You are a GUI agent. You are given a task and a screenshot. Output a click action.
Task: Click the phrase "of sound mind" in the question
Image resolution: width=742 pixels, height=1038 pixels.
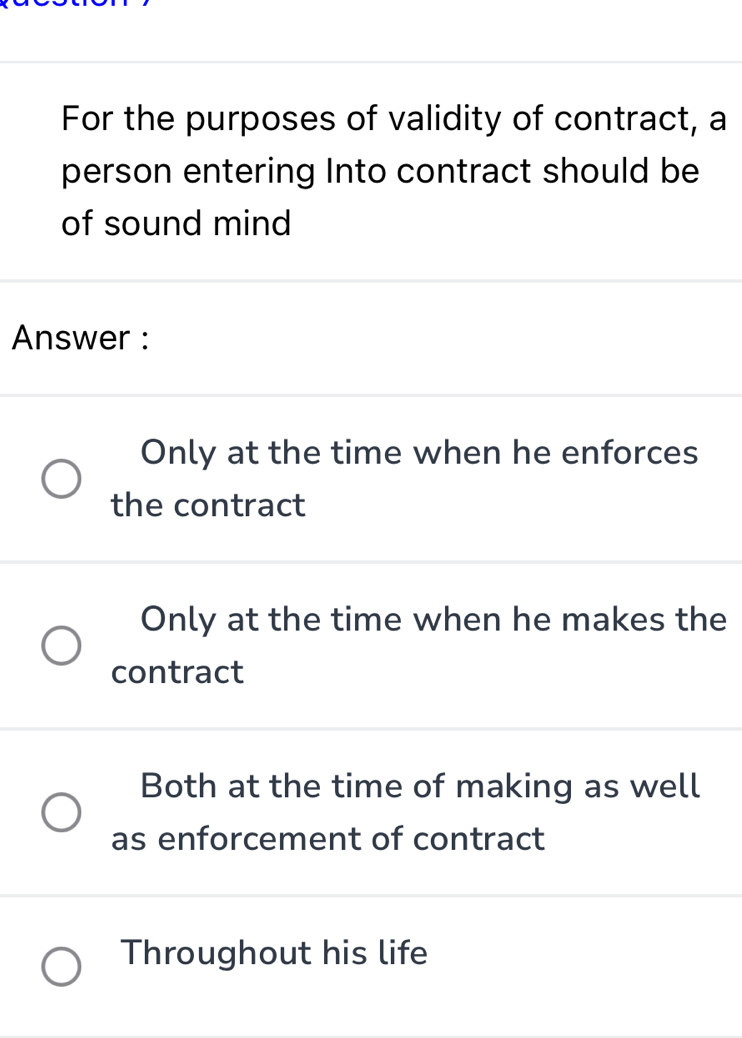pos(176,223)
